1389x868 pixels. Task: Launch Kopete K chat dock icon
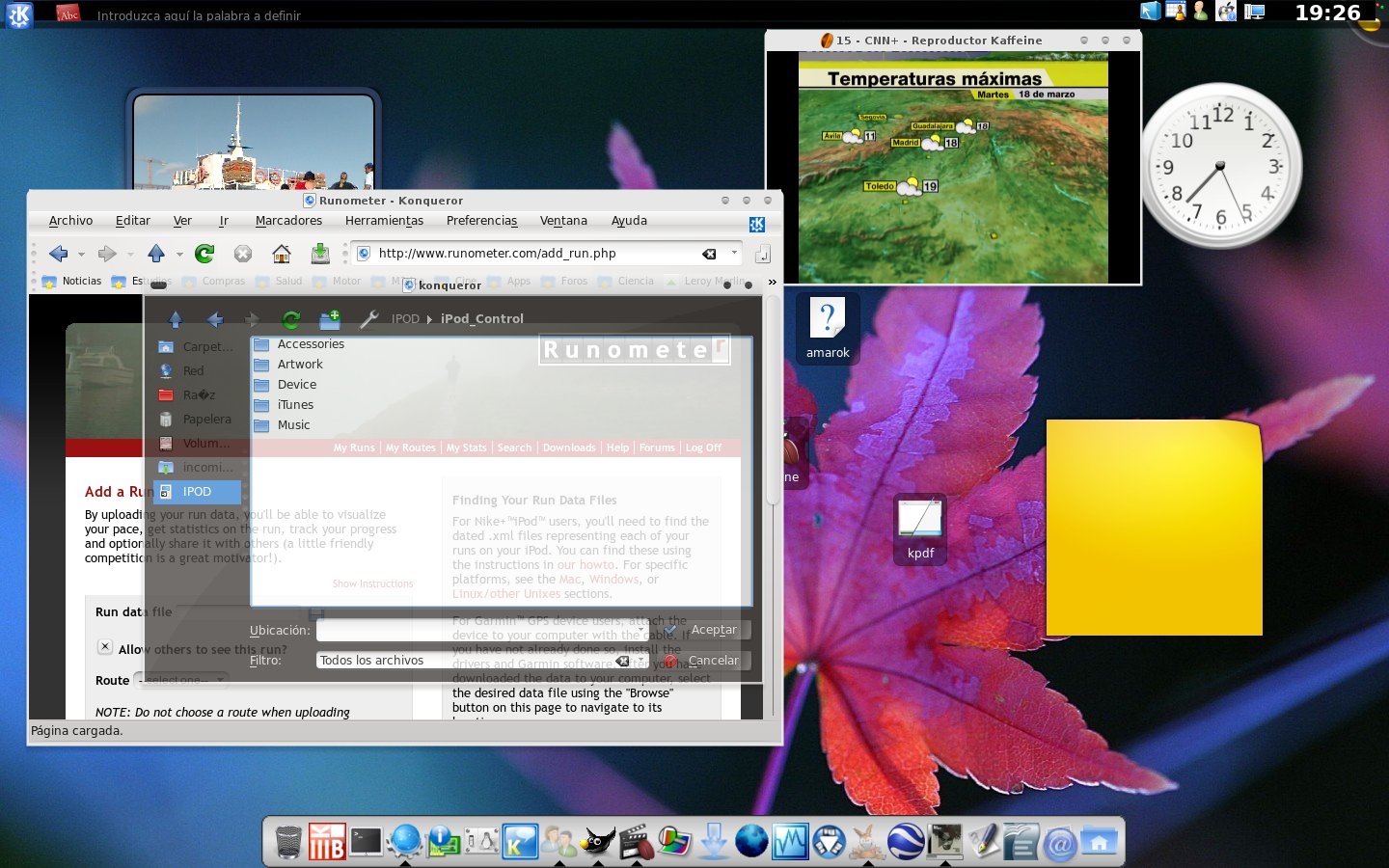pos(520,841)
